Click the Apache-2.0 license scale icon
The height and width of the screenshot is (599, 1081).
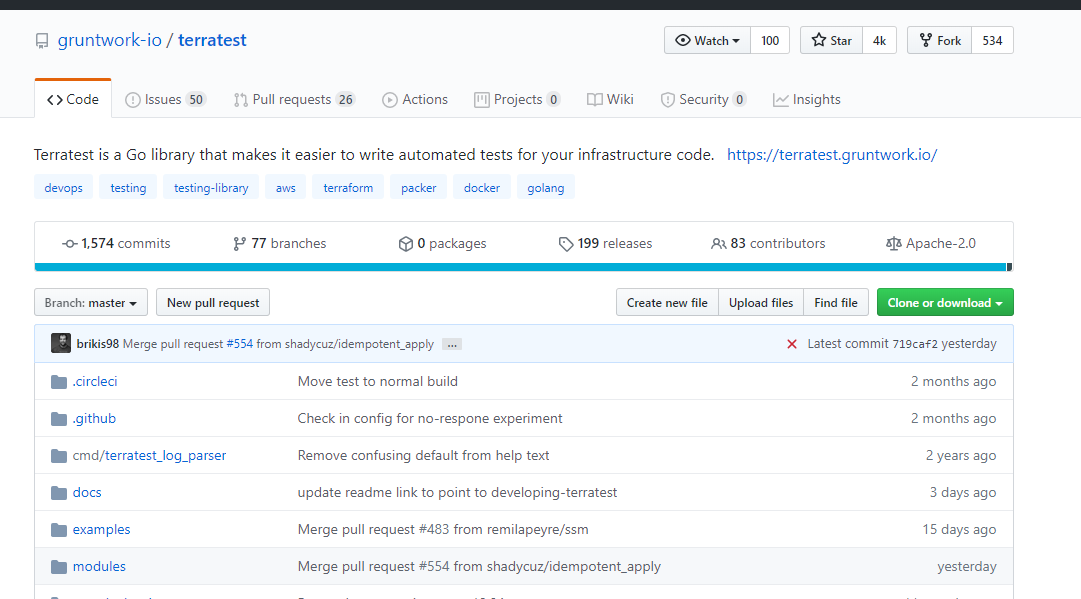coord(893,243)
